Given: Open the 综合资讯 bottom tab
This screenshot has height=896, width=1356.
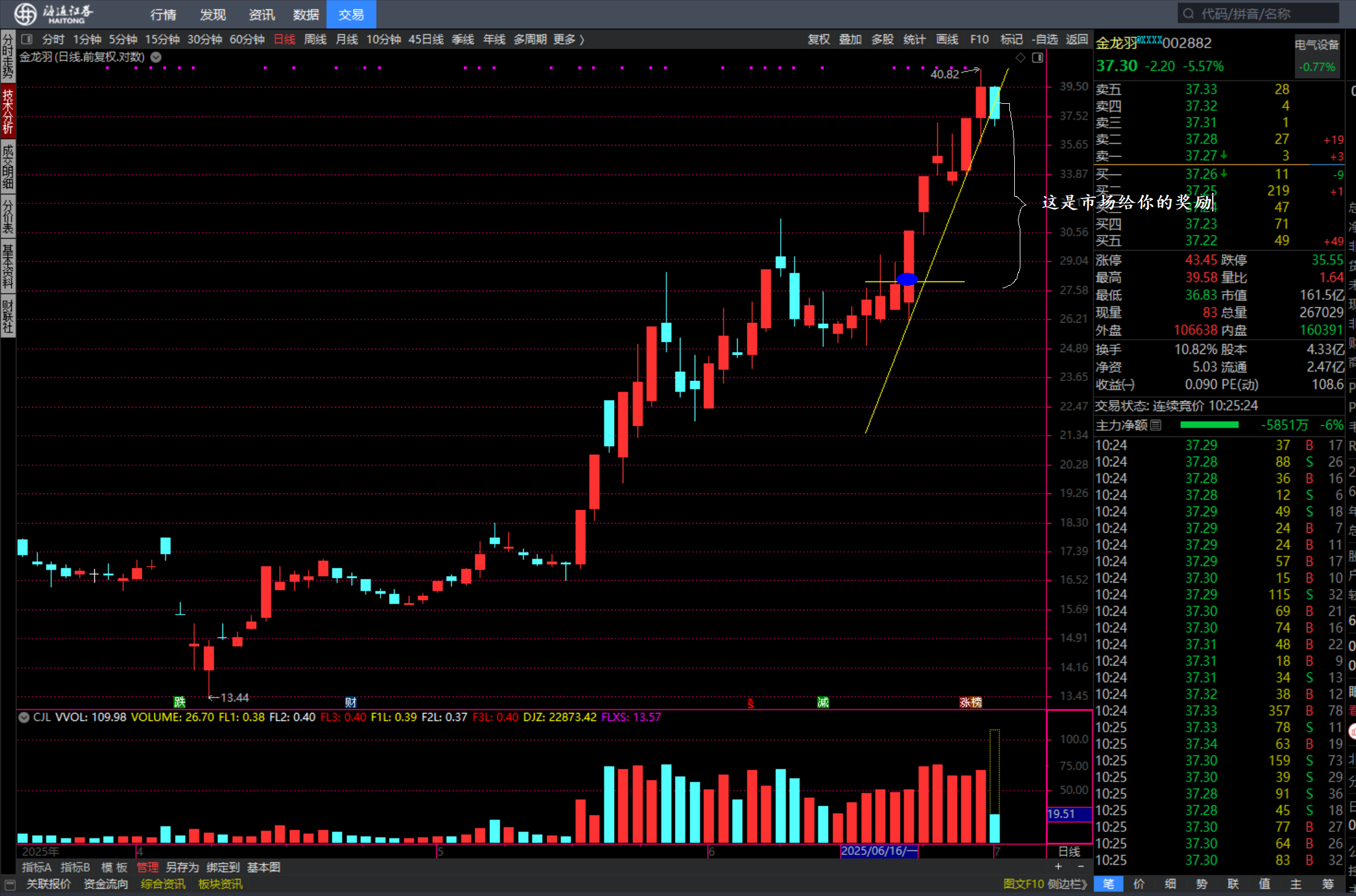Looking at the screenshot, I should (163, 884).
